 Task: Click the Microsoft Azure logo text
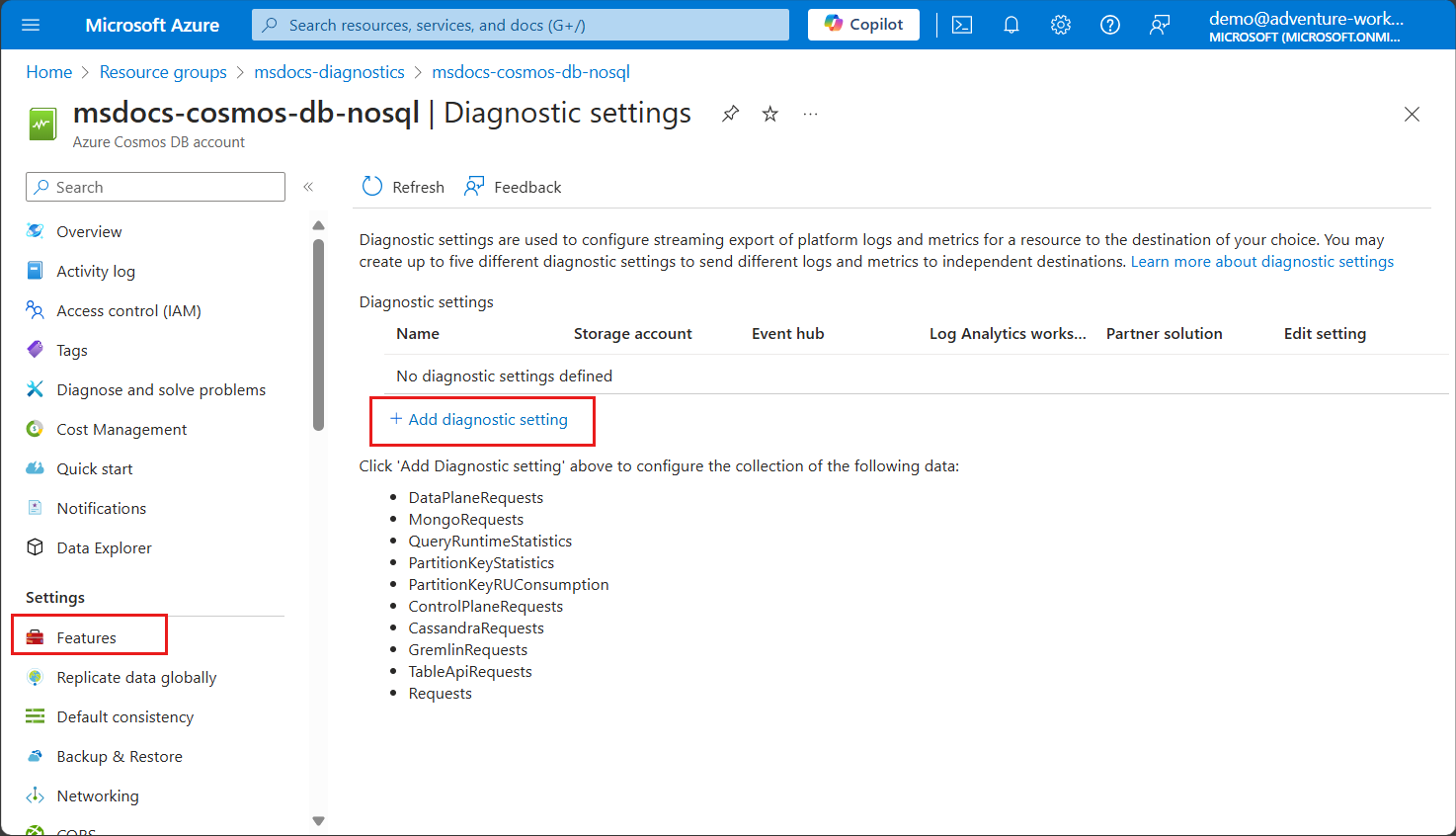point(152,25)
